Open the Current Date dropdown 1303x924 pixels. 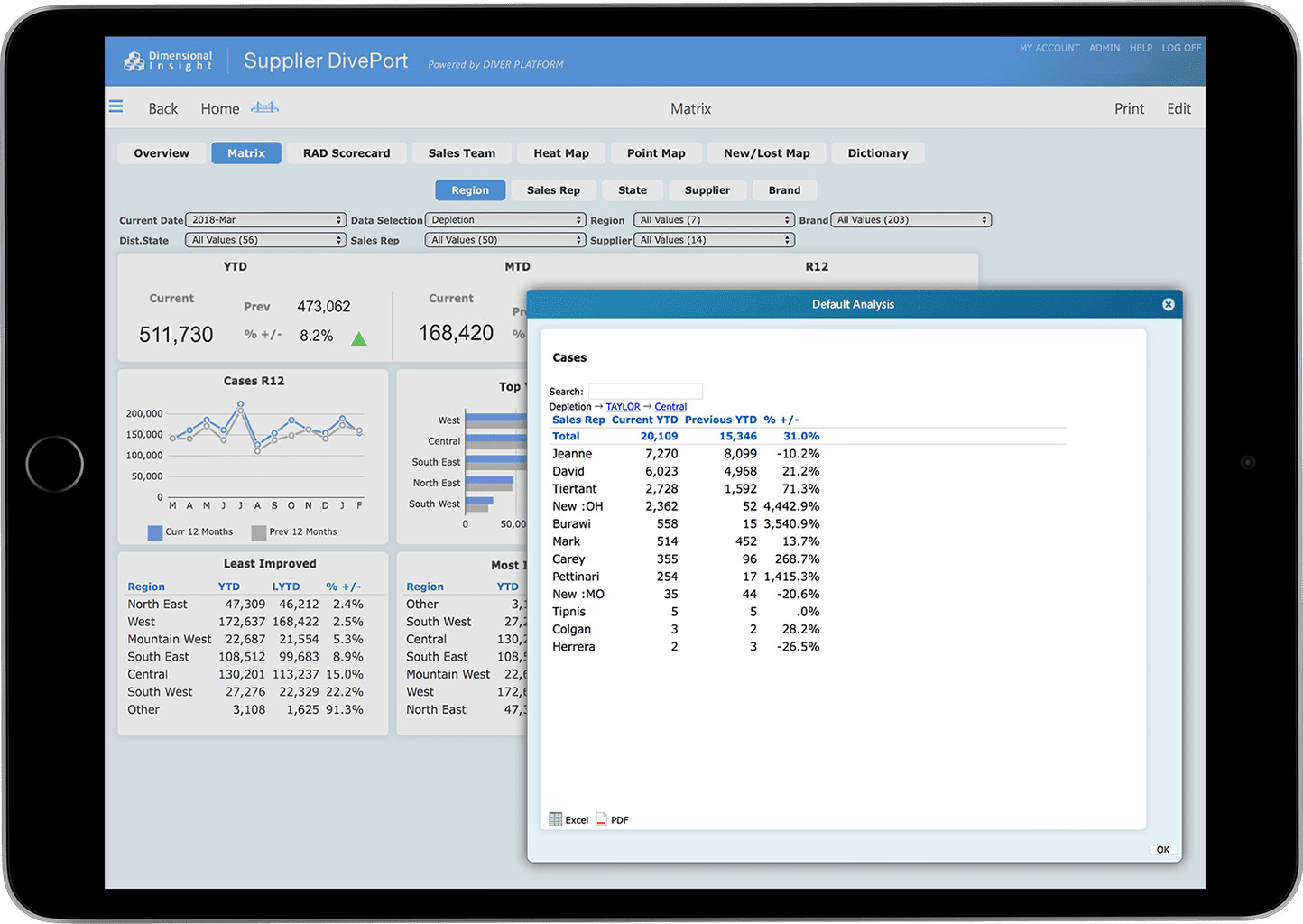(265, 220)
